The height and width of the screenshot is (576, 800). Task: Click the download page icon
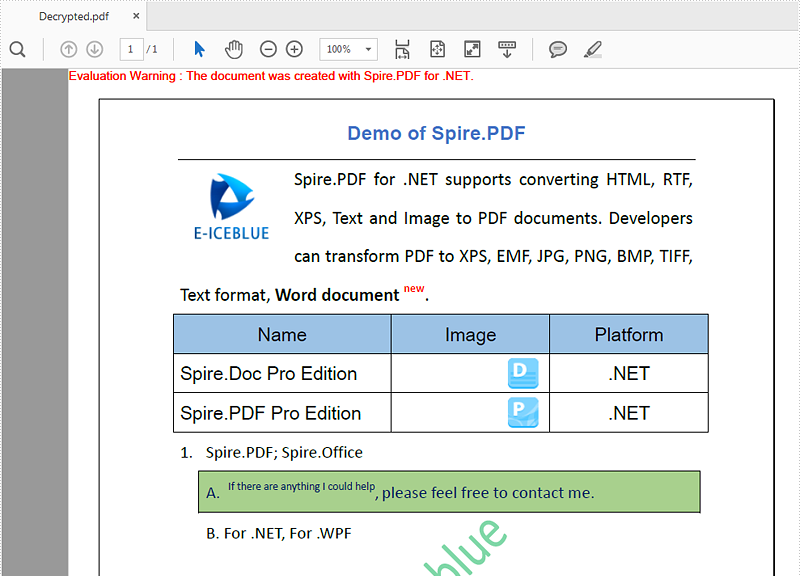506,48
